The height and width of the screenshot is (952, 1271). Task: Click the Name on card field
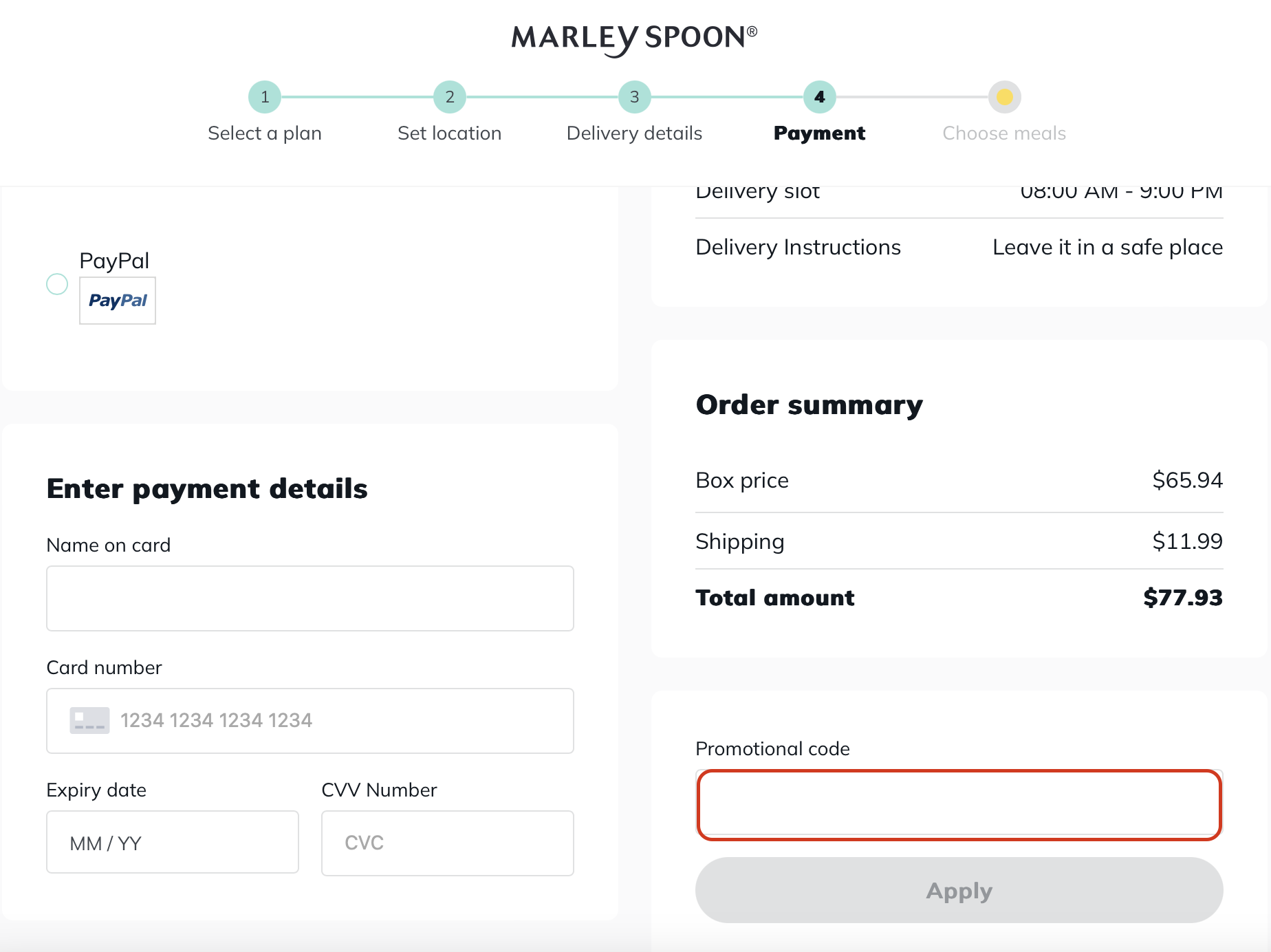point(309,598)
